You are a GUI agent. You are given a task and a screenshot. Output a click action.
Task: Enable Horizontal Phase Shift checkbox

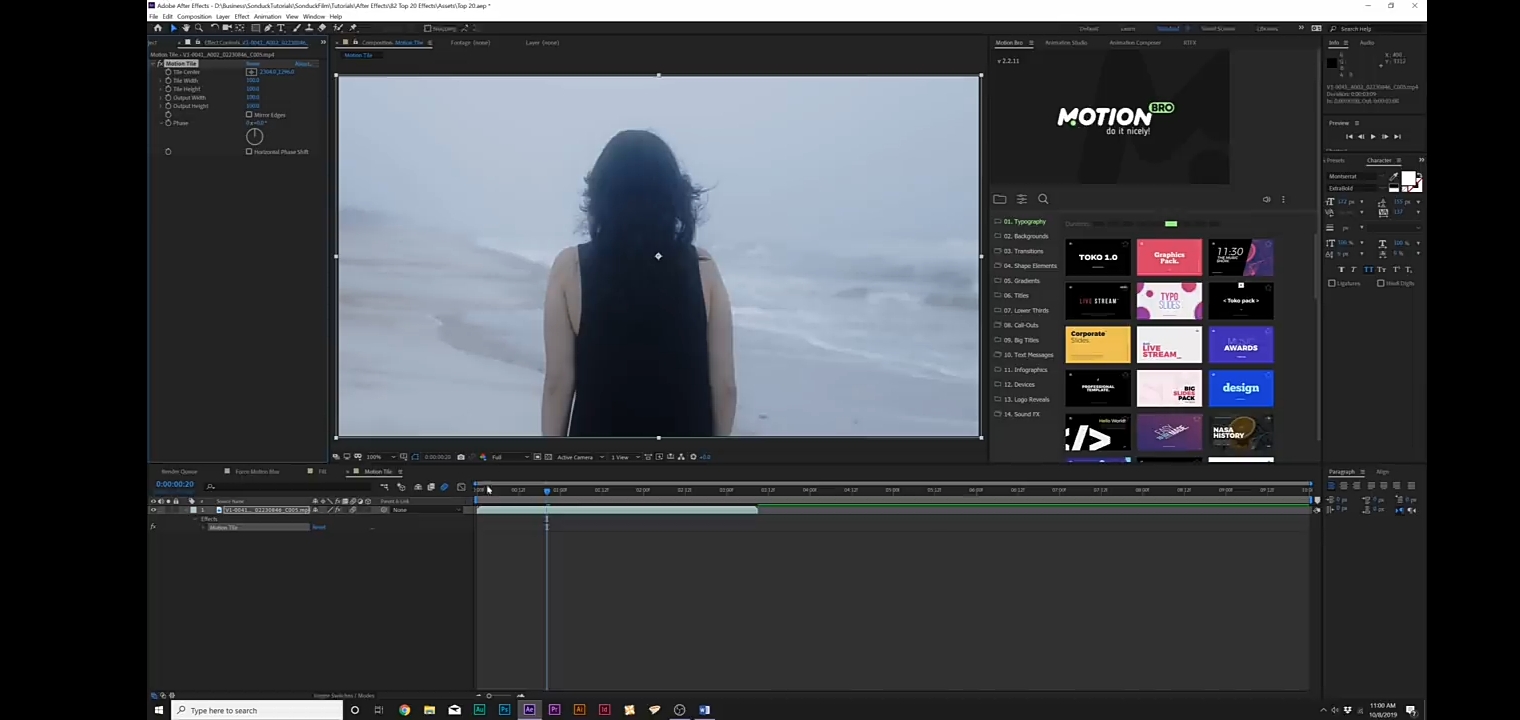pos(249,152)
